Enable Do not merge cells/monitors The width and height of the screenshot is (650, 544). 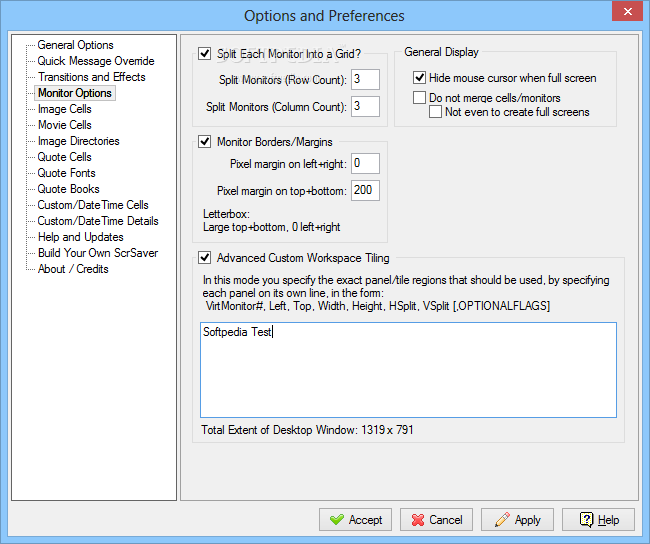point(419,97)
